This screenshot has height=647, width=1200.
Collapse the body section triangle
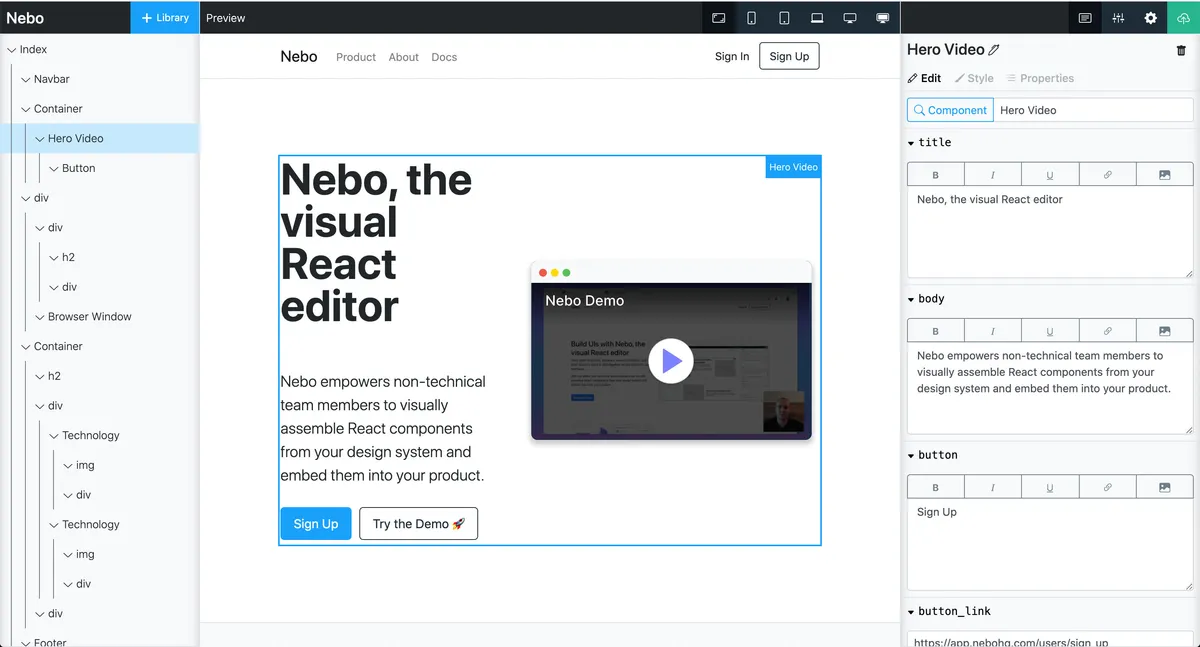(911, 299)
